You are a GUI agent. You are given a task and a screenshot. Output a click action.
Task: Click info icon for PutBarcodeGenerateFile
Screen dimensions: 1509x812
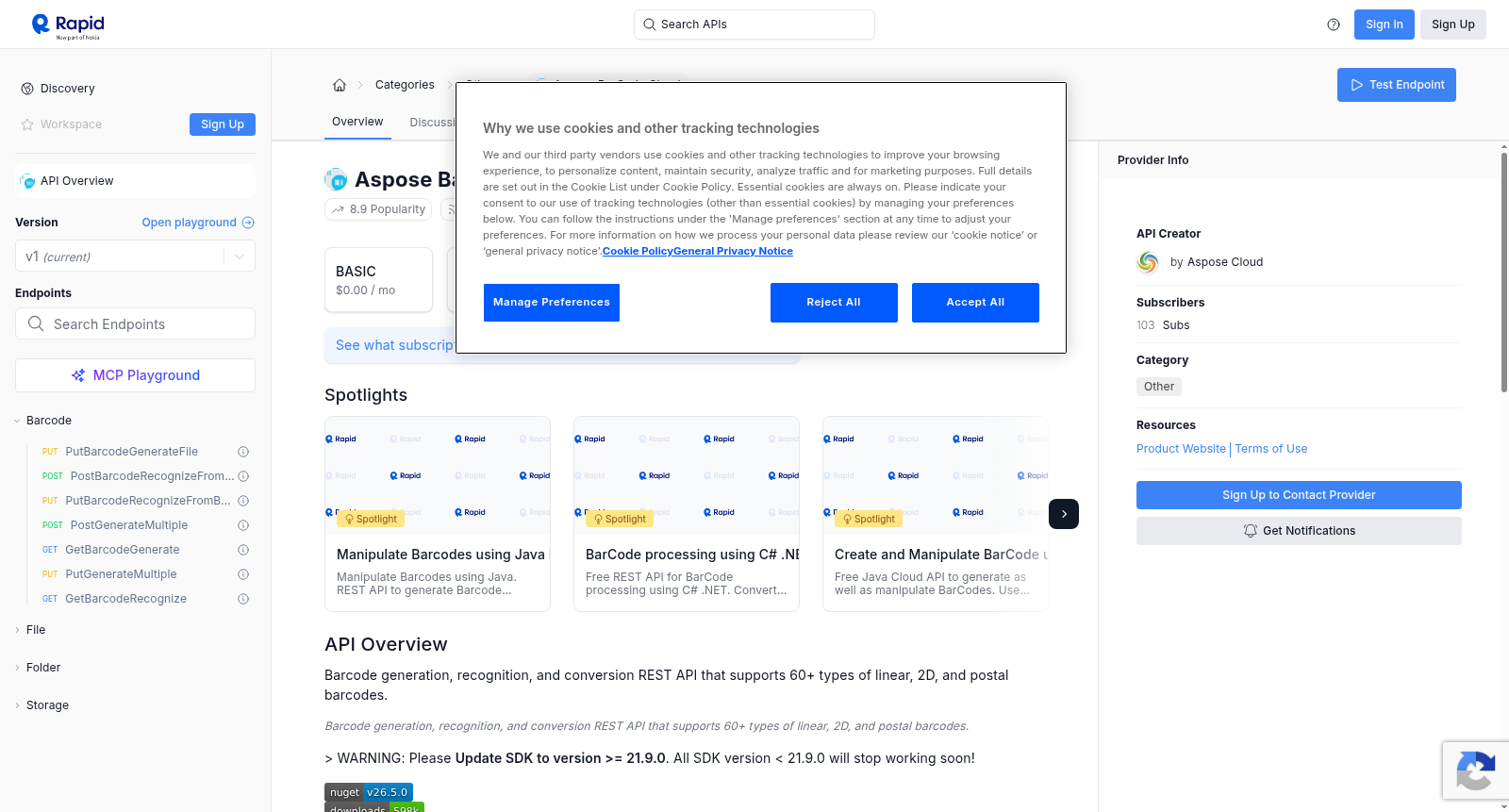pos(243,452)
